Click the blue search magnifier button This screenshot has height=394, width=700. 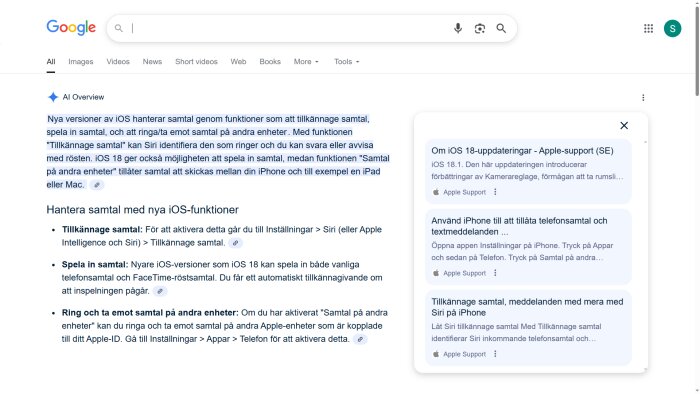pos(501,28)
